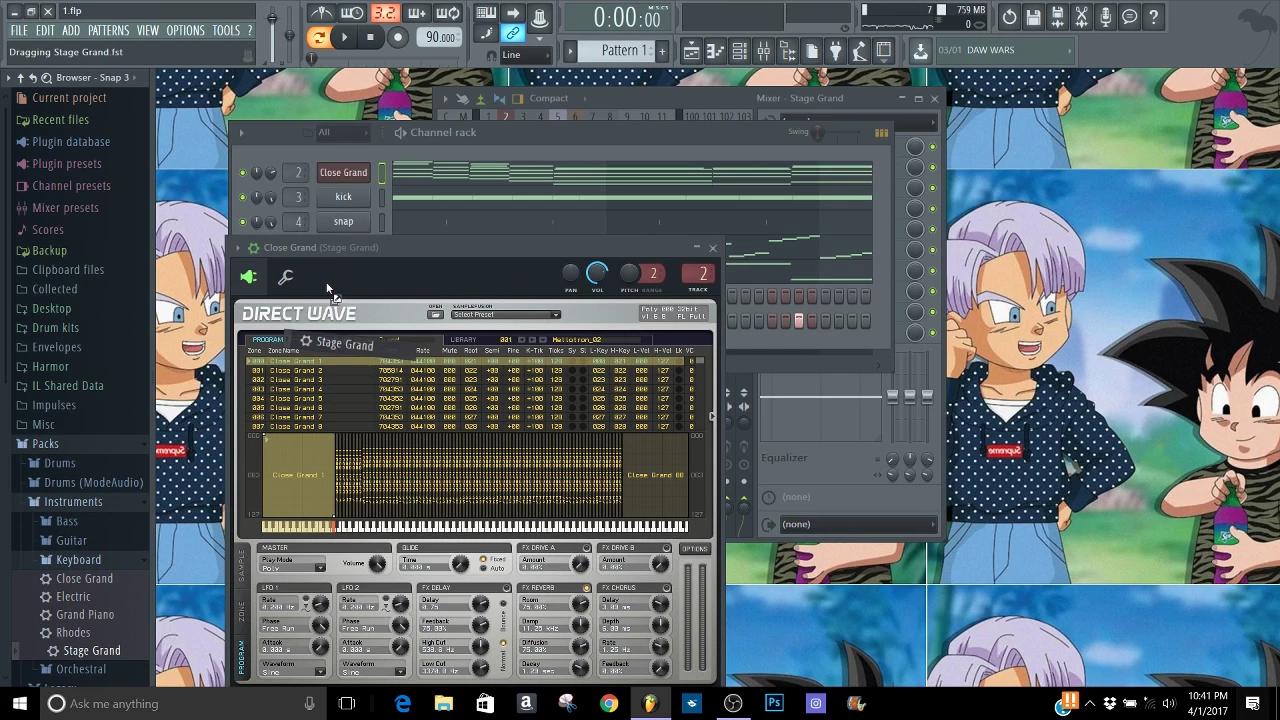
Task: Toggle loop recording icon
Action: [448, 13]
